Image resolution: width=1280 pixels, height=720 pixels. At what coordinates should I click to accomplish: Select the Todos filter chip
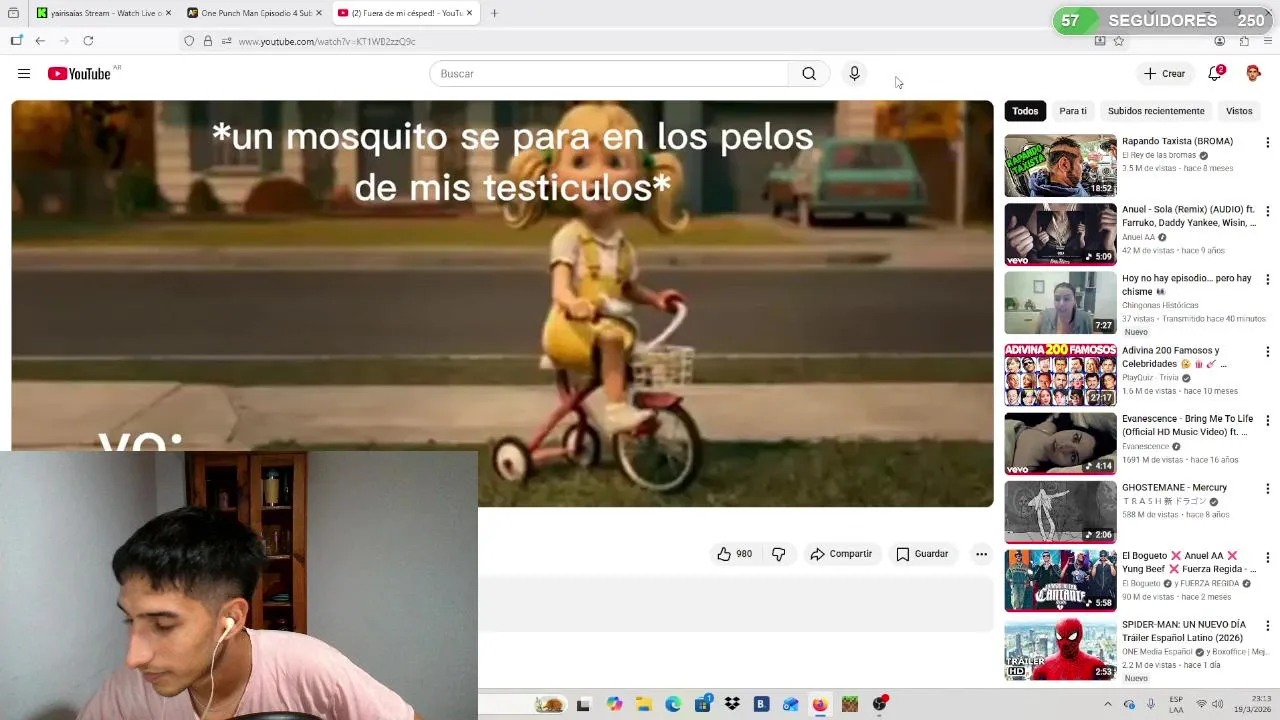(x=1025, y=111)
